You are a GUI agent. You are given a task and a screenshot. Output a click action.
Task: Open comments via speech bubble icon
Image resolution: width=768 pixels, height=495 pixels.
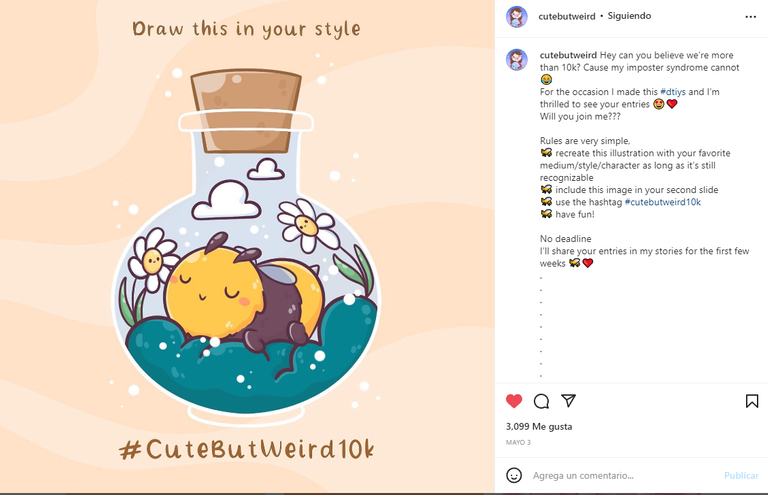click(x=541, y=401)
